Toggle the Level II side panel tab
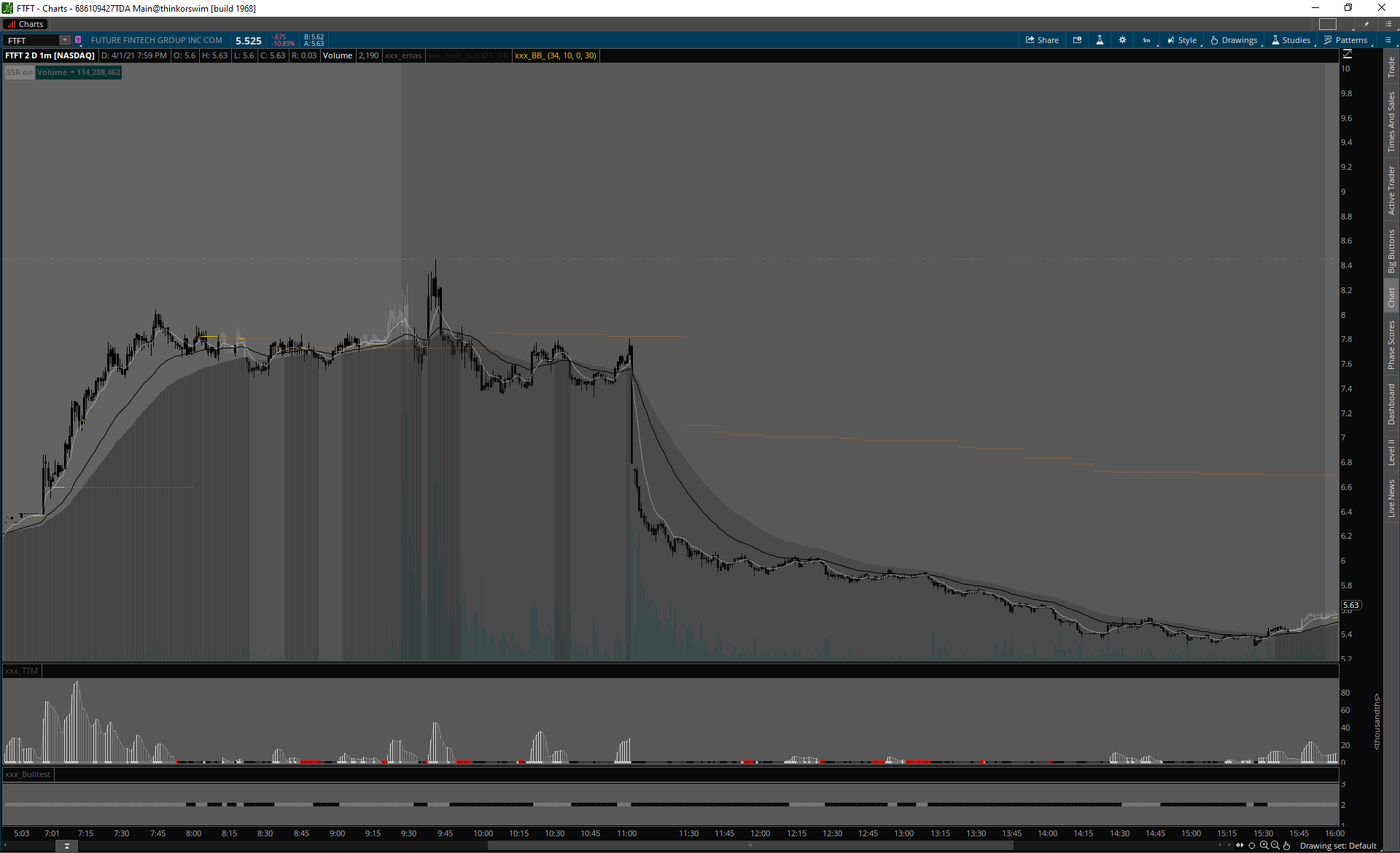This screenshot has height=853, width=1400. tap(1391, 452)
